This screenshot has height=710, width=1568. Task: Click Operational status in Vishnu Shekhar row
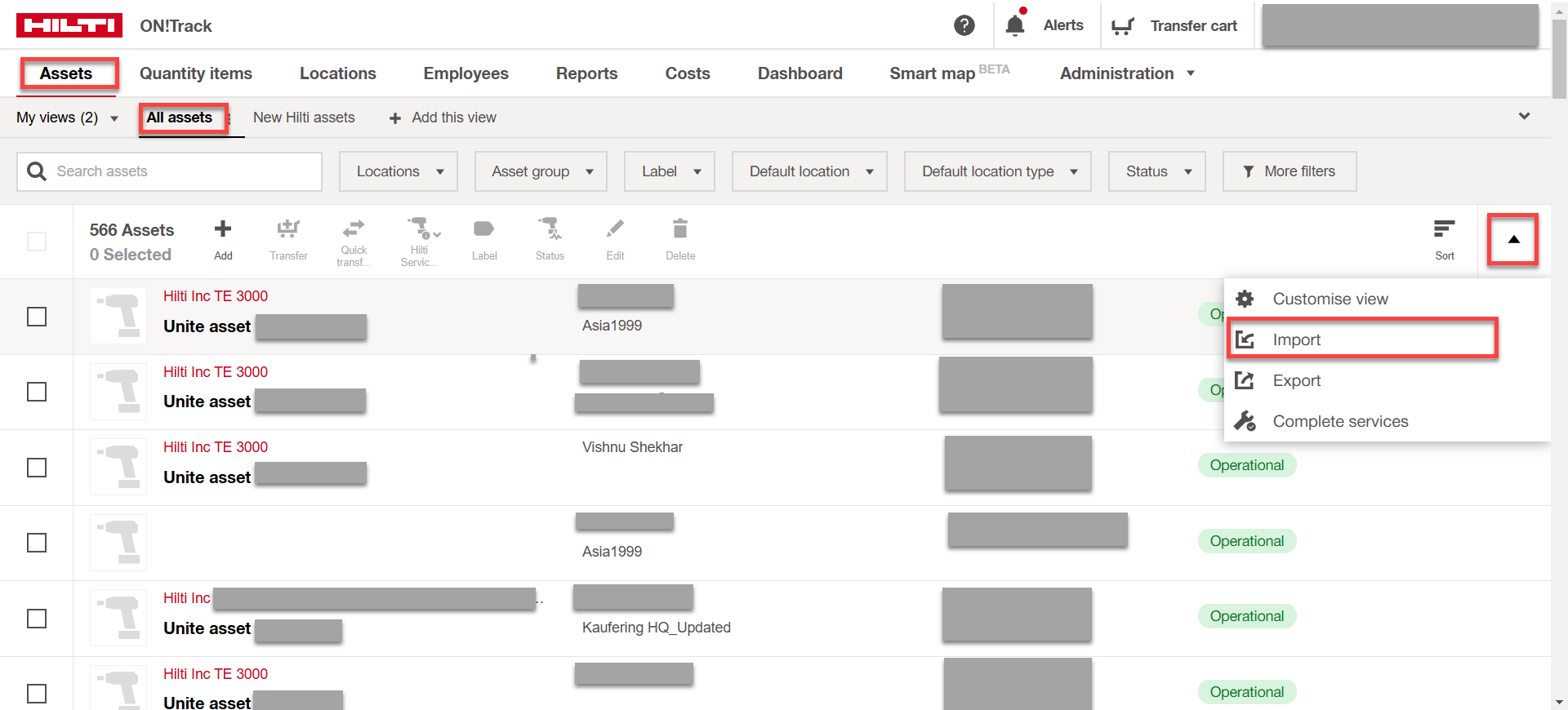[x=1247, y=465]
